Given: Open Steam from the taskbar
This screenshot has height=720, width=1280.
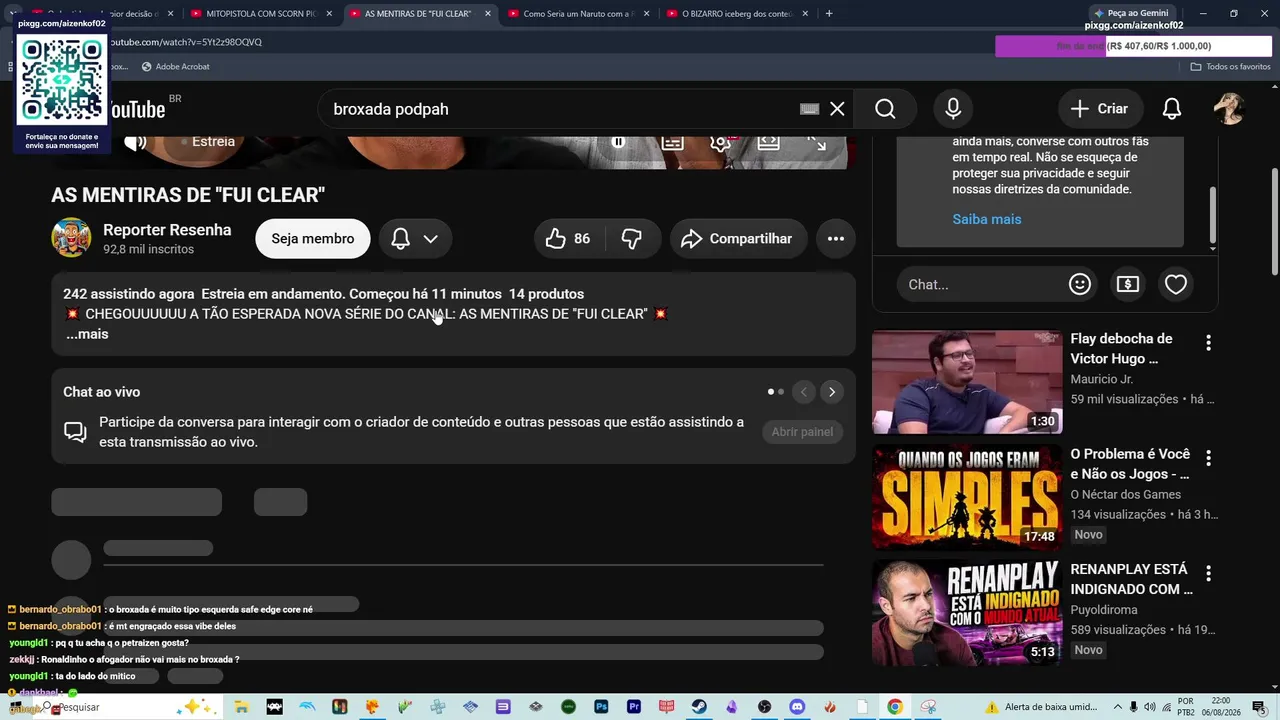Looking at the screenshot, I should 699,707.
